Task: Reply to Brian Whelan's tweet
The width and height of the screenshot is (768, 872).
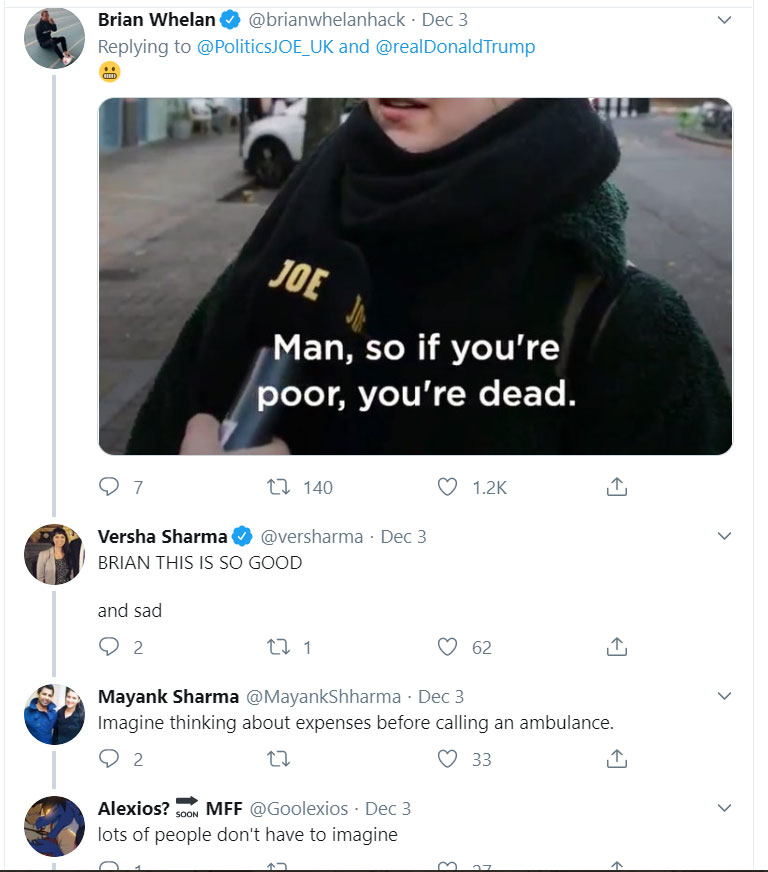Action: click(109, 487)
